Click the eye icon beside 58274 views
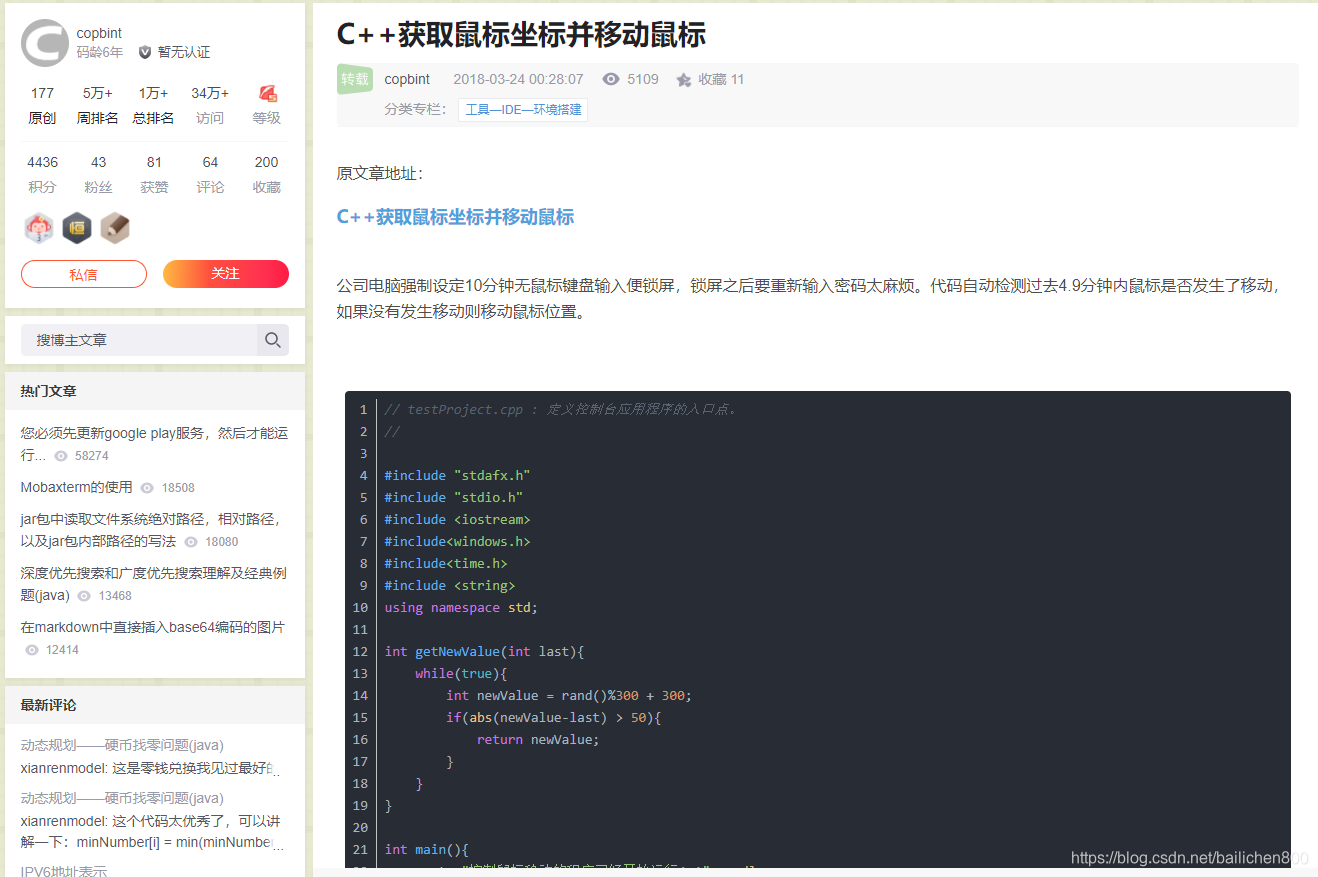 pyautogui.click(x=61, y=456)
